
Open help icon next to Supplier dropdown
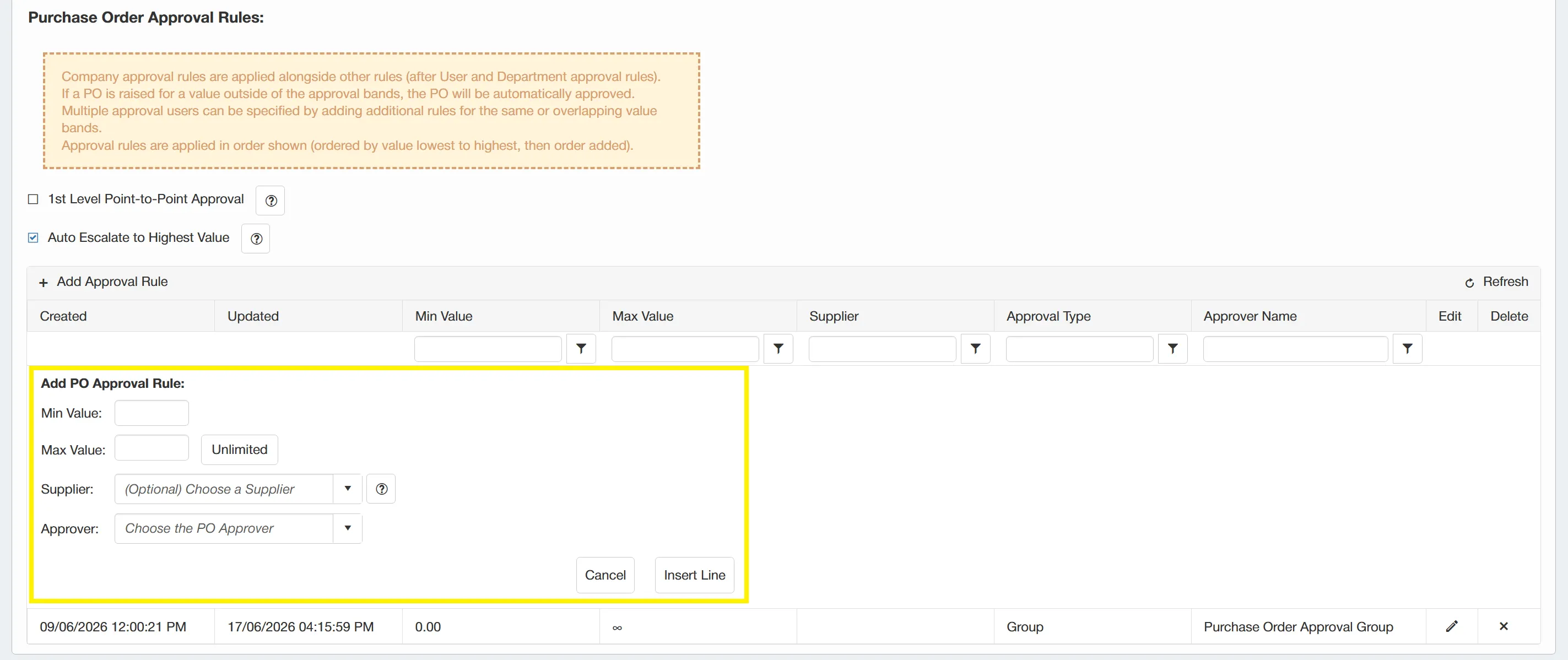pos(381,489)
